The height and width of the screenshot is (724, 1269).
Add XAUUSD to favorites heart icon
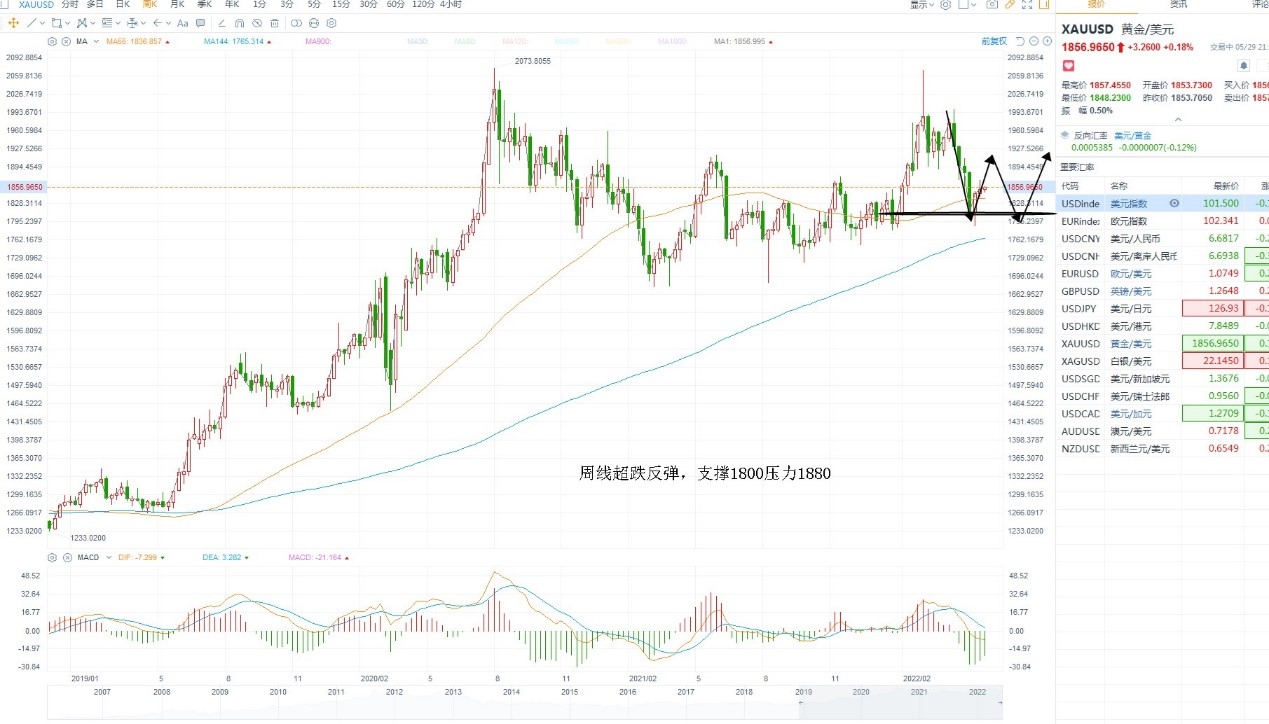[1068, 65]
